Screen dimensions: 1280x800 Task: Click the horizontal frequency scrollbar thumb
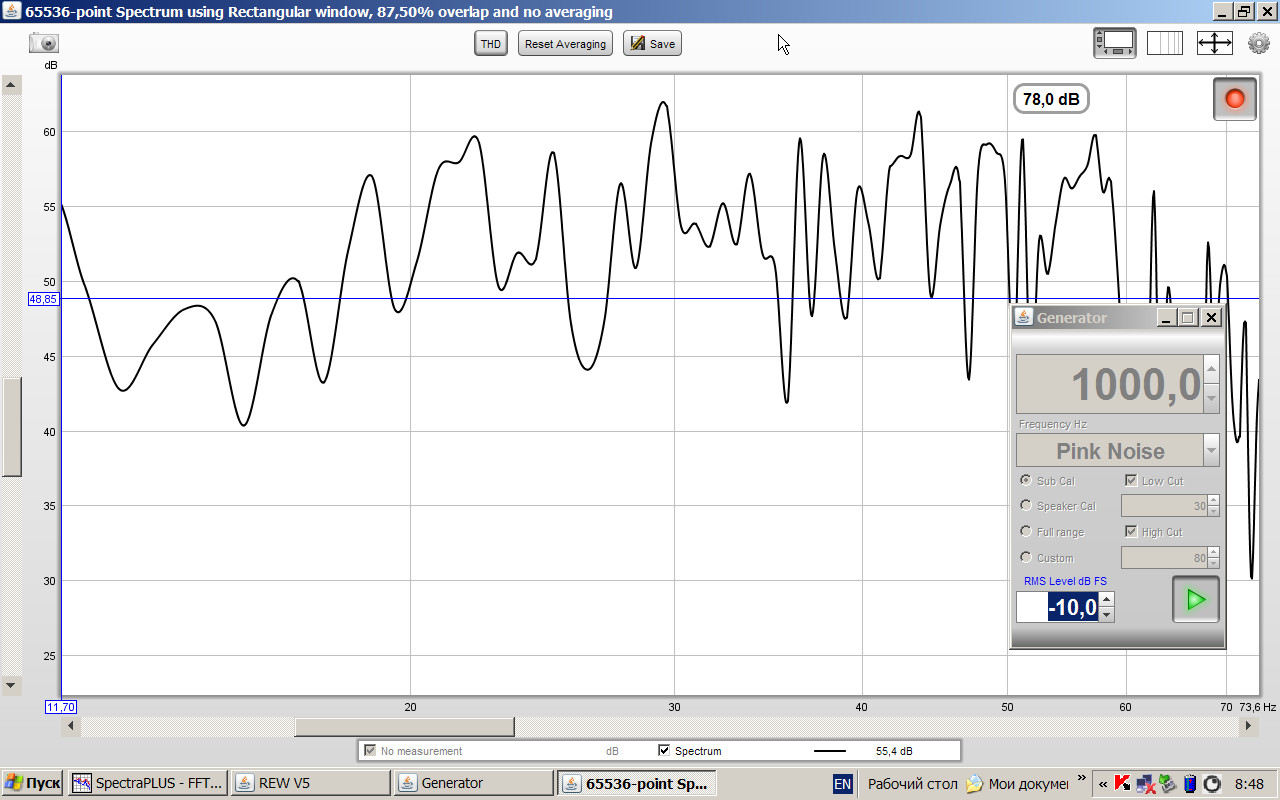point(404,727)
